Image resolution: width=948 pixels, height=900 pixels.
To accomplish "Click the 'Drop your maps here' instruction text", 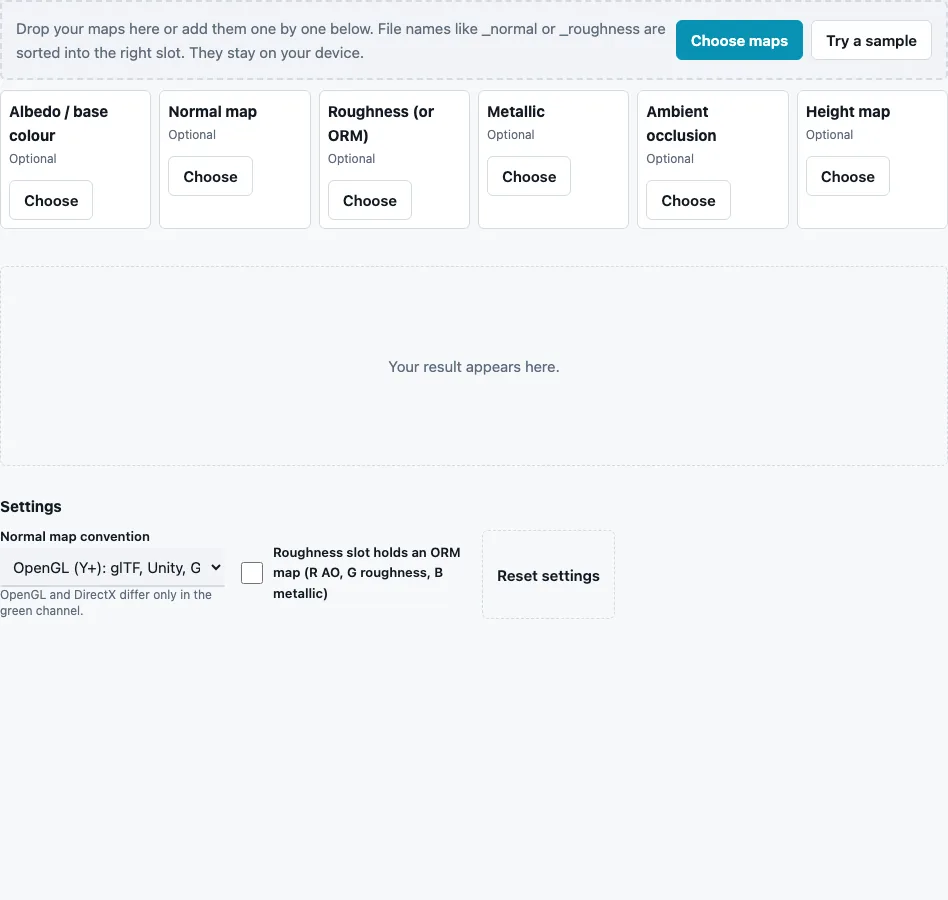I will tap(340, 41).
